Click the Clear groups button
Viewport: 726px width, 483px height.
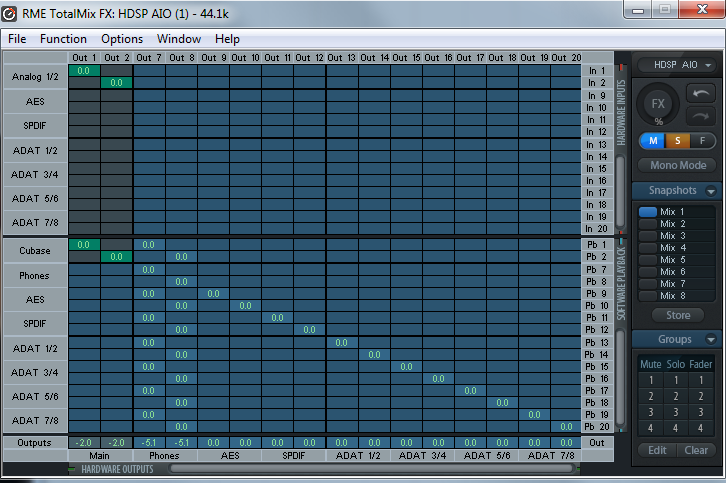[696, 450]
